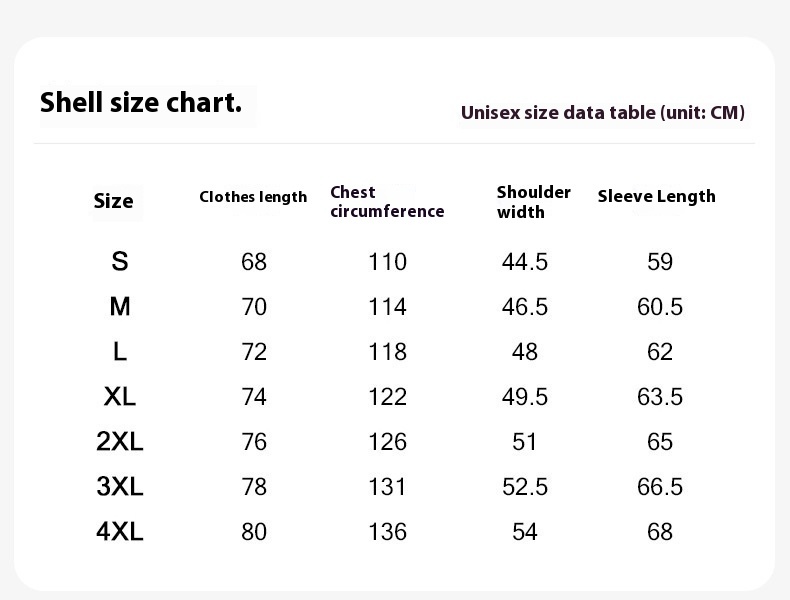The width and height of the screenshot is (790, 600).
Task: Click the S size row label
Action: pos(120,261)
